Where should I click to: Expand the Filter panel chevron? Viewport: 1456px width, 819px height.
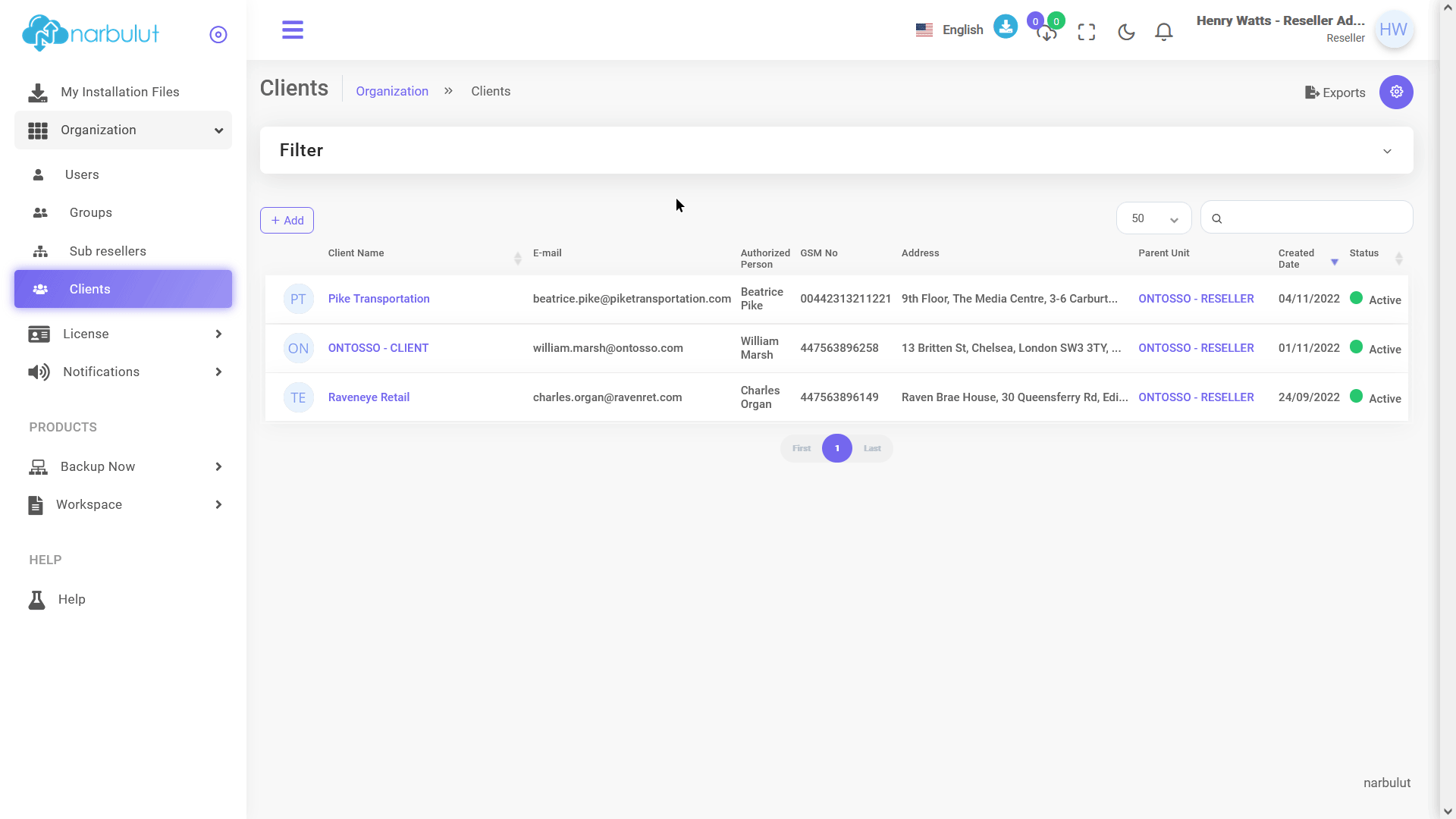[x=1387, y=151]
